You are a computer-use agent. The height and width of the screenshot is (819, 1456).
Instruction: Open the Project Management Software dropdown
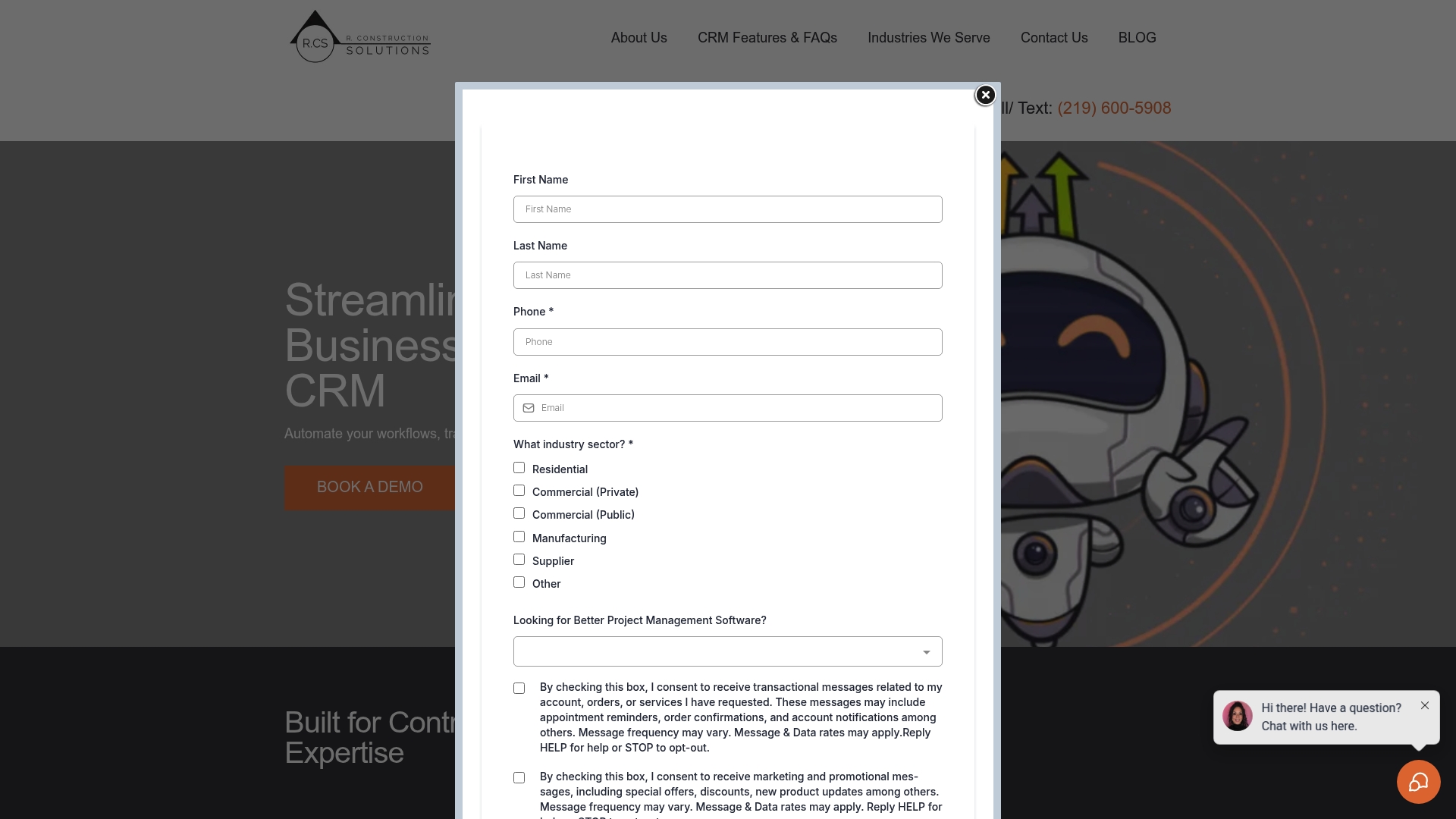(x=727, y=651)
